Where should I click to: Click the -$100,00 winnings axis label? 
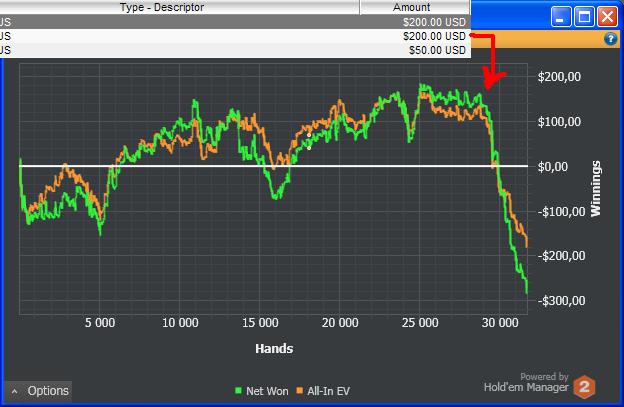[562, 212]
